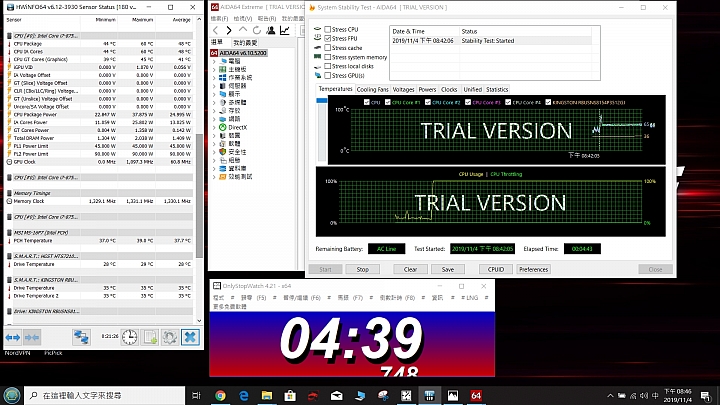Click the AIDA64 user/person toolbar icon

[x=271, y=30]
